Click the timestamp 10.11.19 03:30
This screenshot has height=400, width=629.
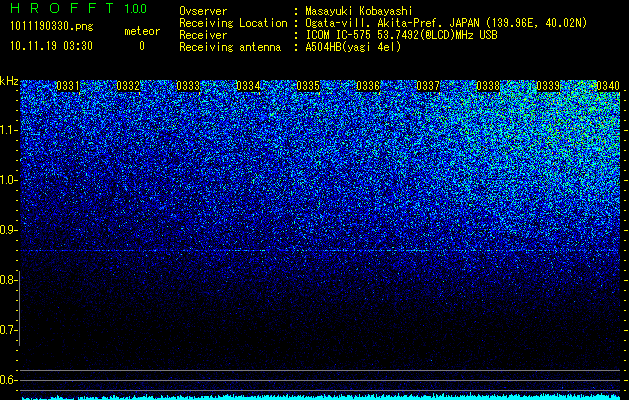51,46
